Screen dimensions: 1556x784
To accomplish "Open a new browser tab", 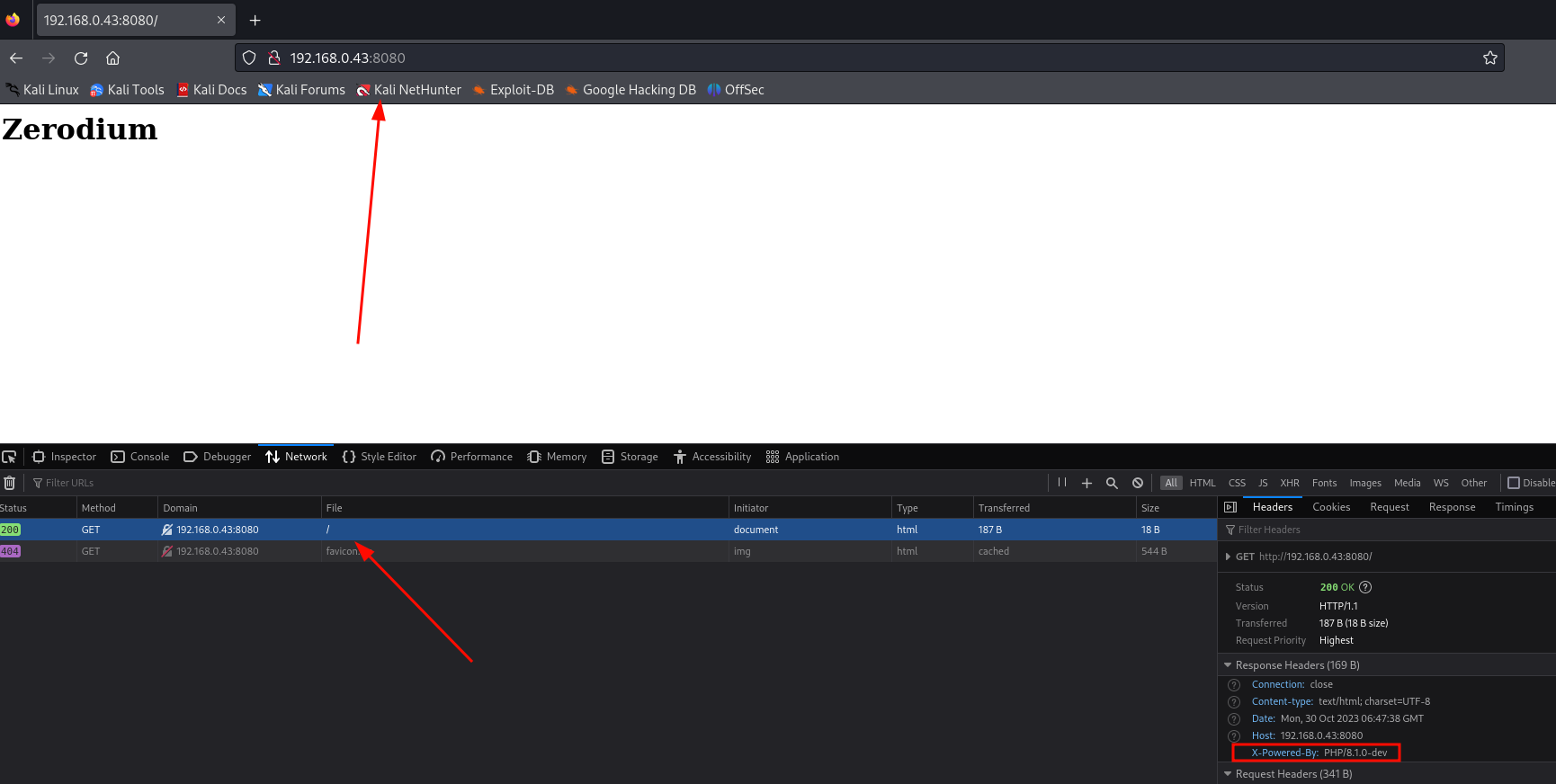I will click(x=255, y=20).
